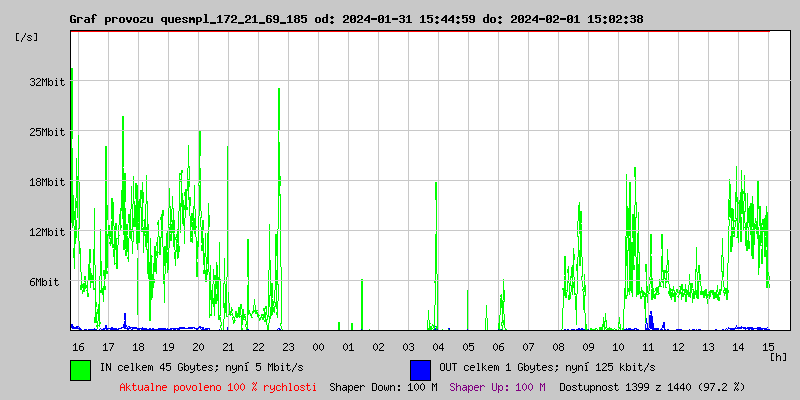This screenshot has height=400, width=800.
Task: Click the IN celkem 45 Gbytes text
Action: click(189, 367)
